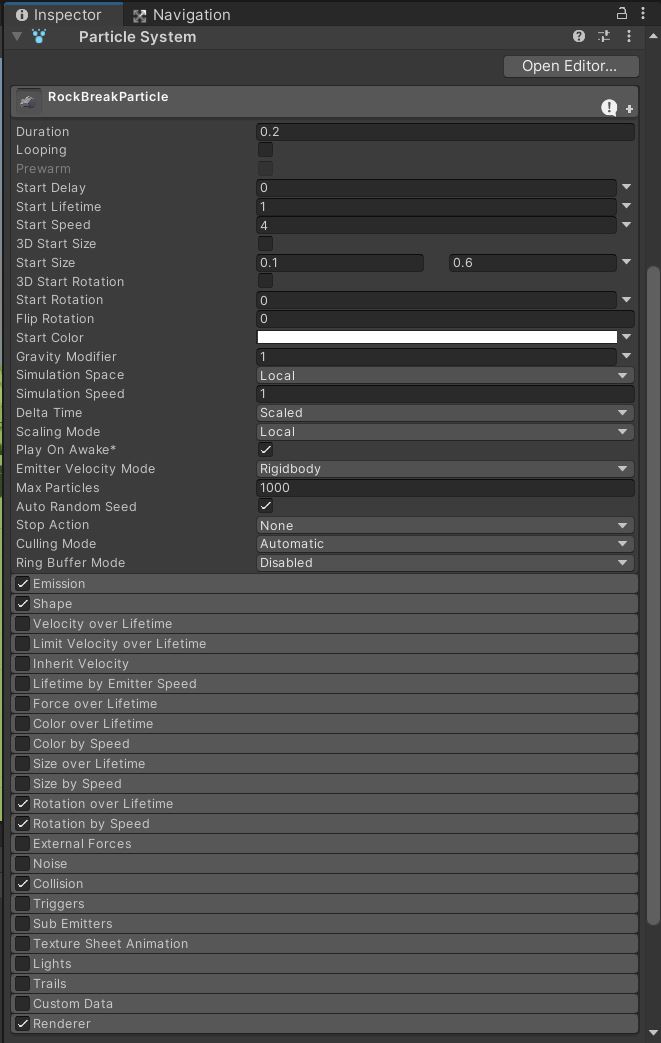661x1043 pixels.
Task: Disable the Shape module checkbox
Action: point(23,603)
